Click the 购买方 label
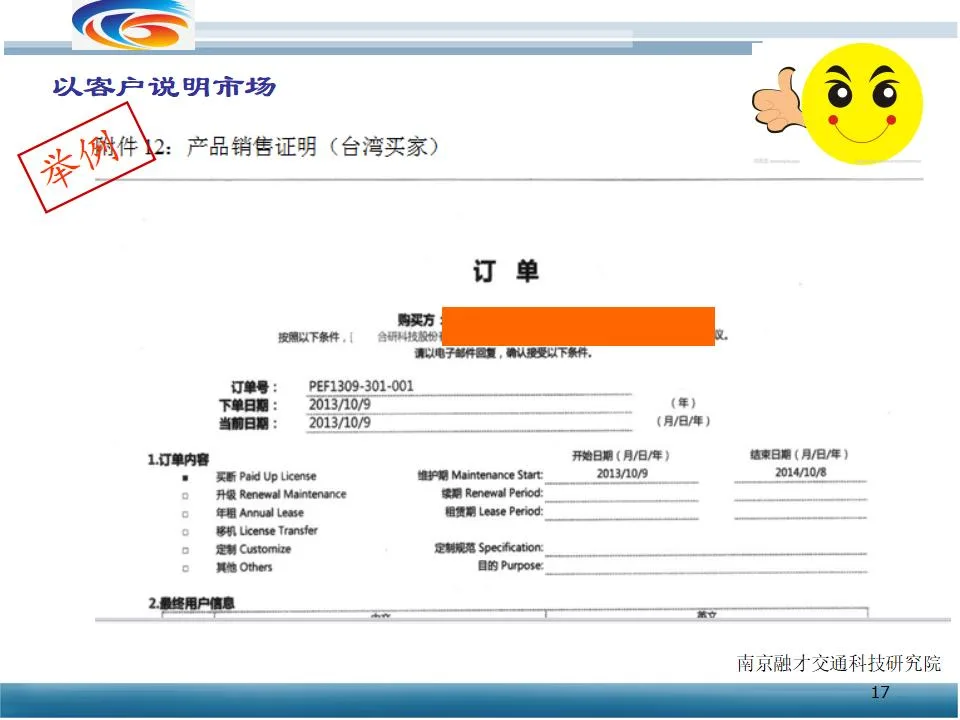Image resolution: width=960 pixels, height=720 pixels. coord(420,320)
